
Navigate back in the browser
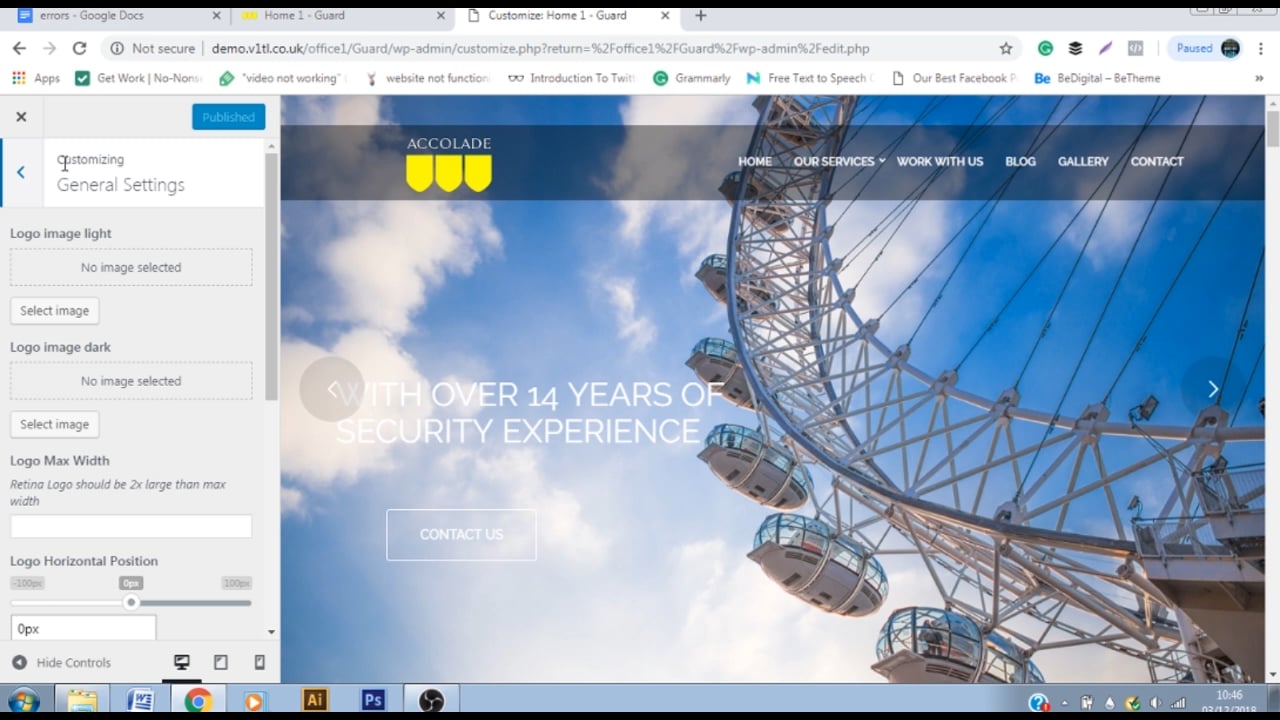(x=19, y=48)
